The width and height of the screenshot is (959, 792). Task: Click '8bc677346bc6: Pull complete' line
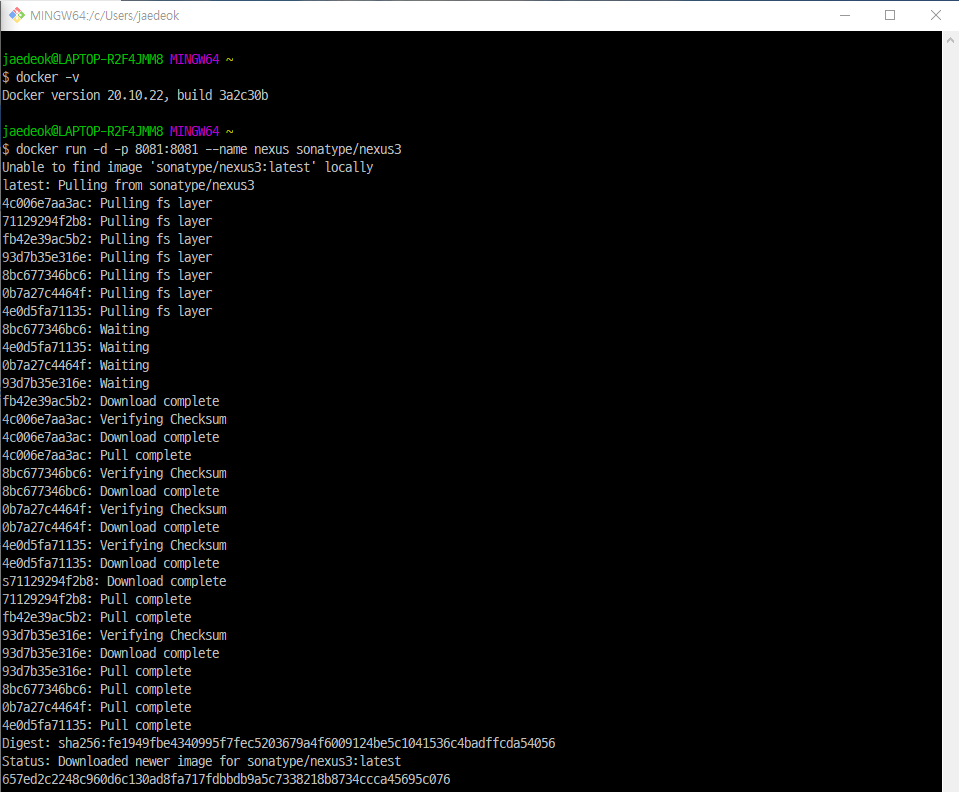pos(97,689)
